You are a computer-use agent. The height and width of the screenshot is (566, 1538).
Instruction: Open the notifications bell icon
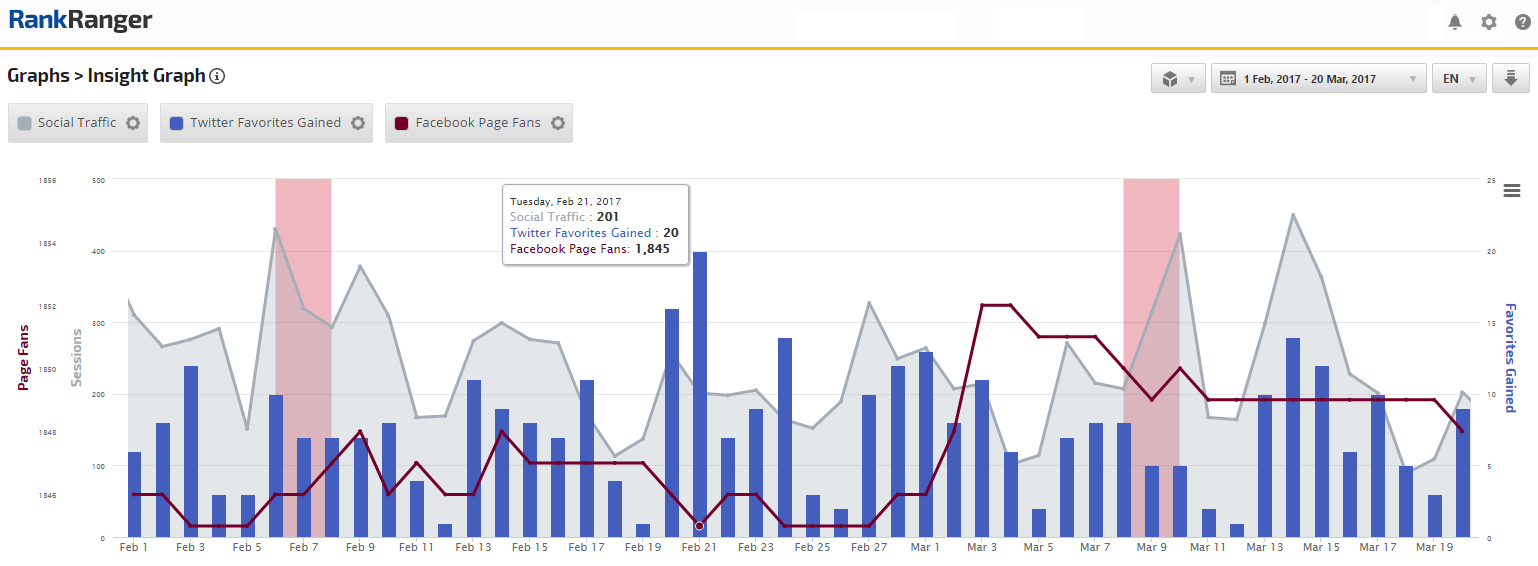[1455, 22]
